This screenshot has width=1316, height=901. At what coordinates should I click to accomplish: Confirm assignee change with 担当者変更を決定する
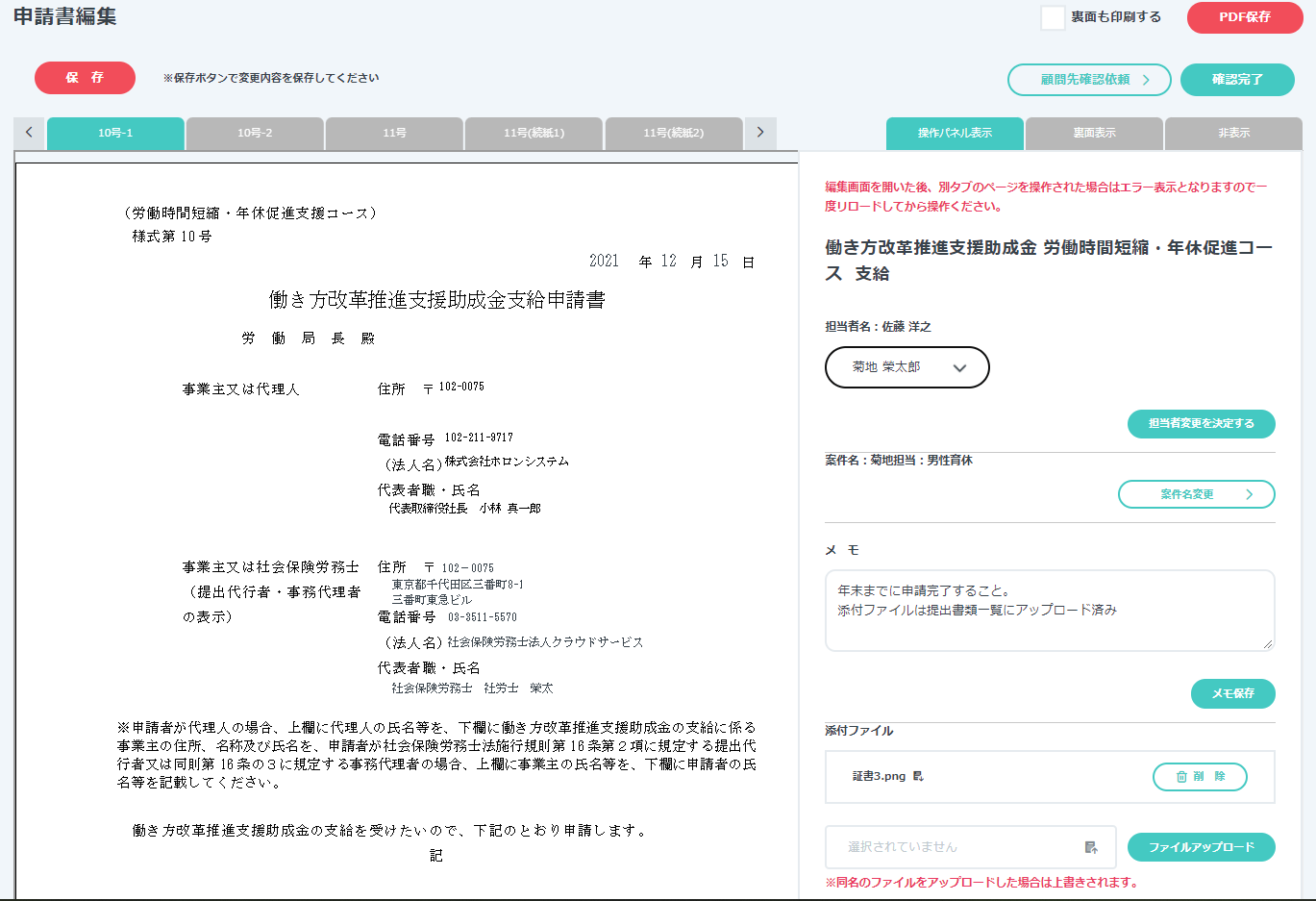pyautogui.click(x=1201, y=423)
